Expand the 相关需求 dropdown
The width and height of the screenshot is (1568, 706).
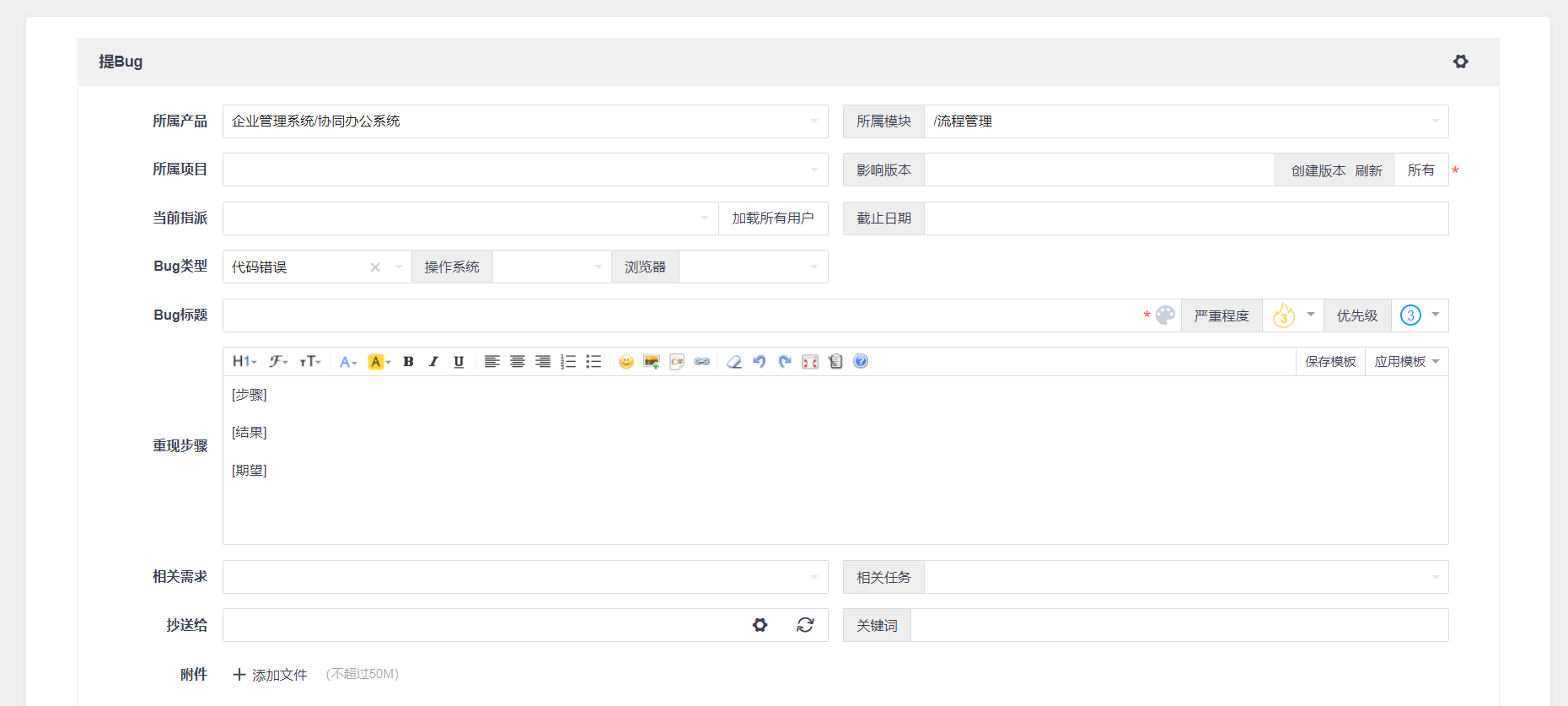(x=525, y=577)
